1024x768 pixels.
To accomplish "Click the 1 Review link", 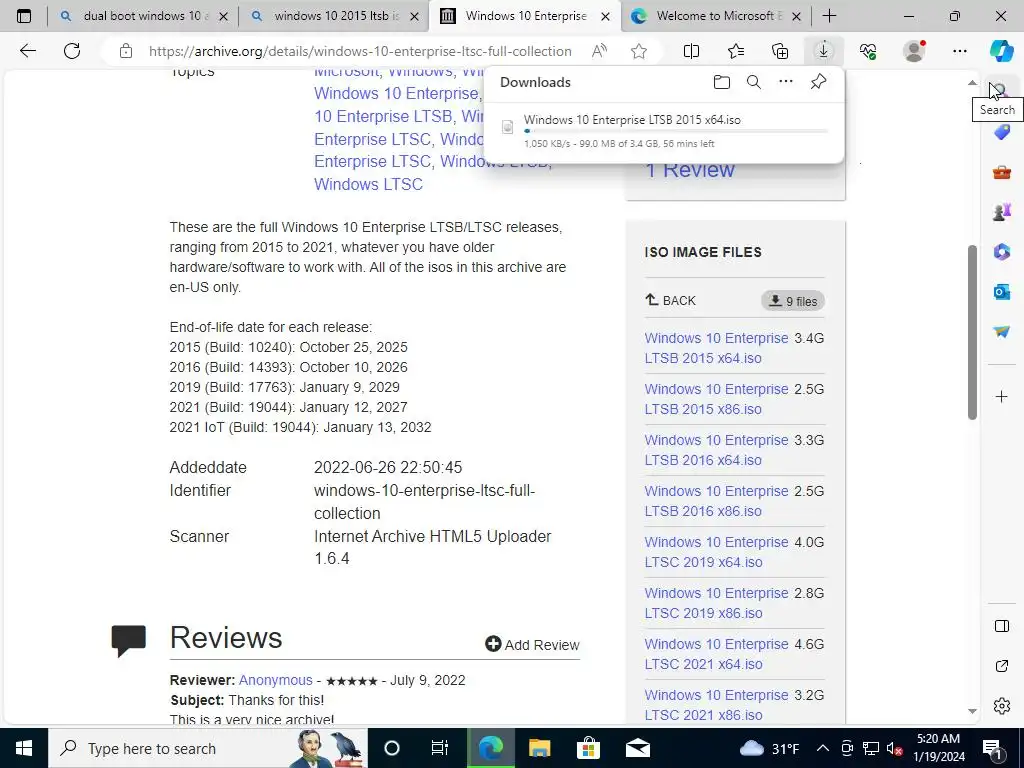I will 690,170.
